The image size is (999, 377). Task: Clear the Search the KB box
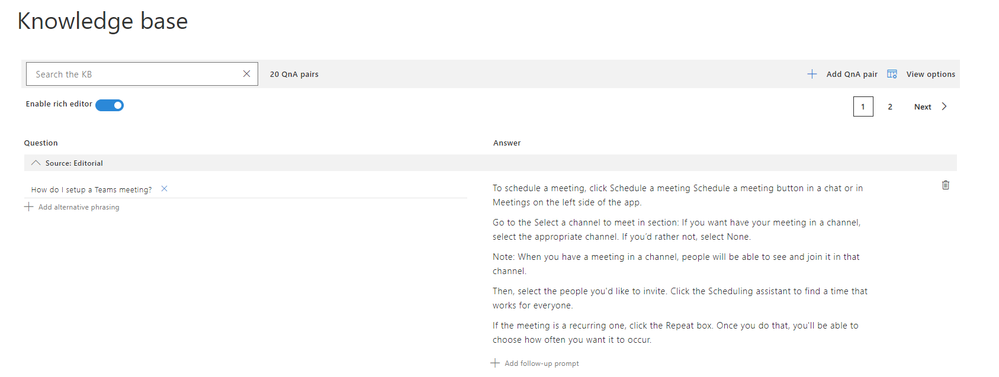[x=247, y=74]
